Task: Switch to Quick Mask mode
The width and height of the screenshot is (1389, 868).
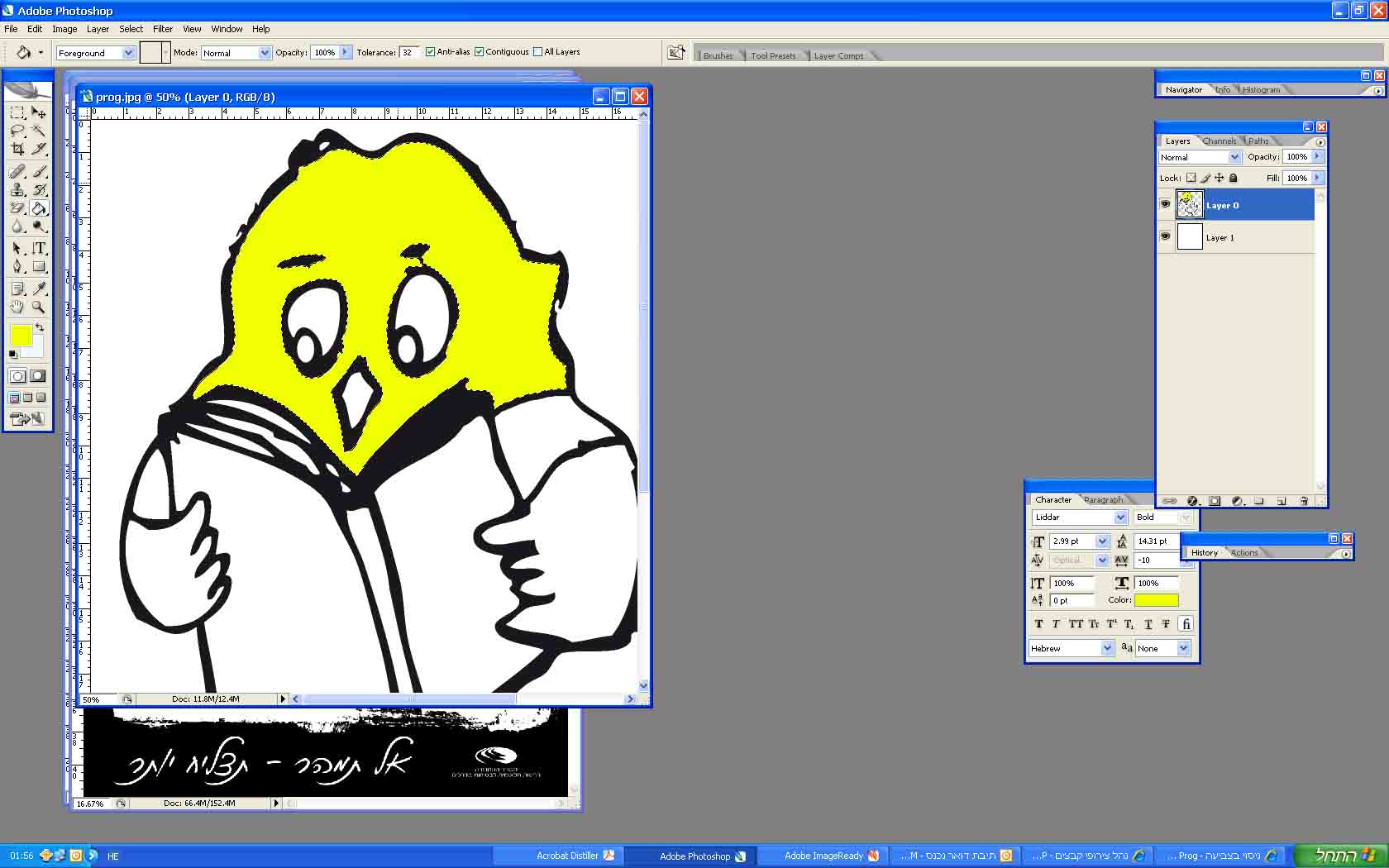Action: click(38, 376)
